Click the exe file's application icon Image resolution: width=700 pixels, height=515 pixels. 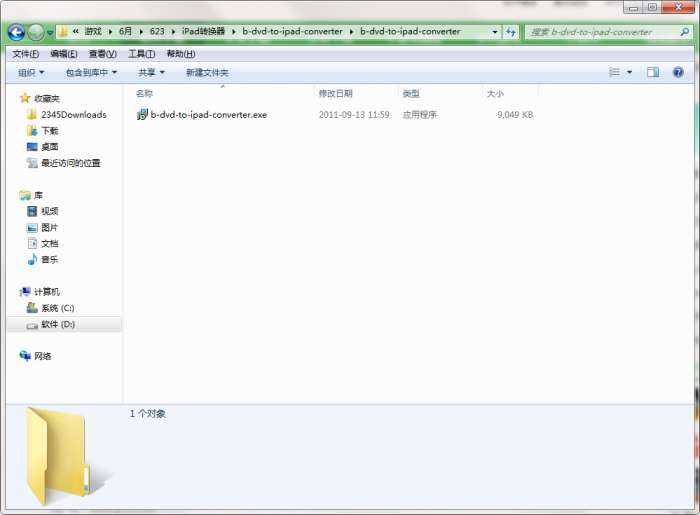142,115
